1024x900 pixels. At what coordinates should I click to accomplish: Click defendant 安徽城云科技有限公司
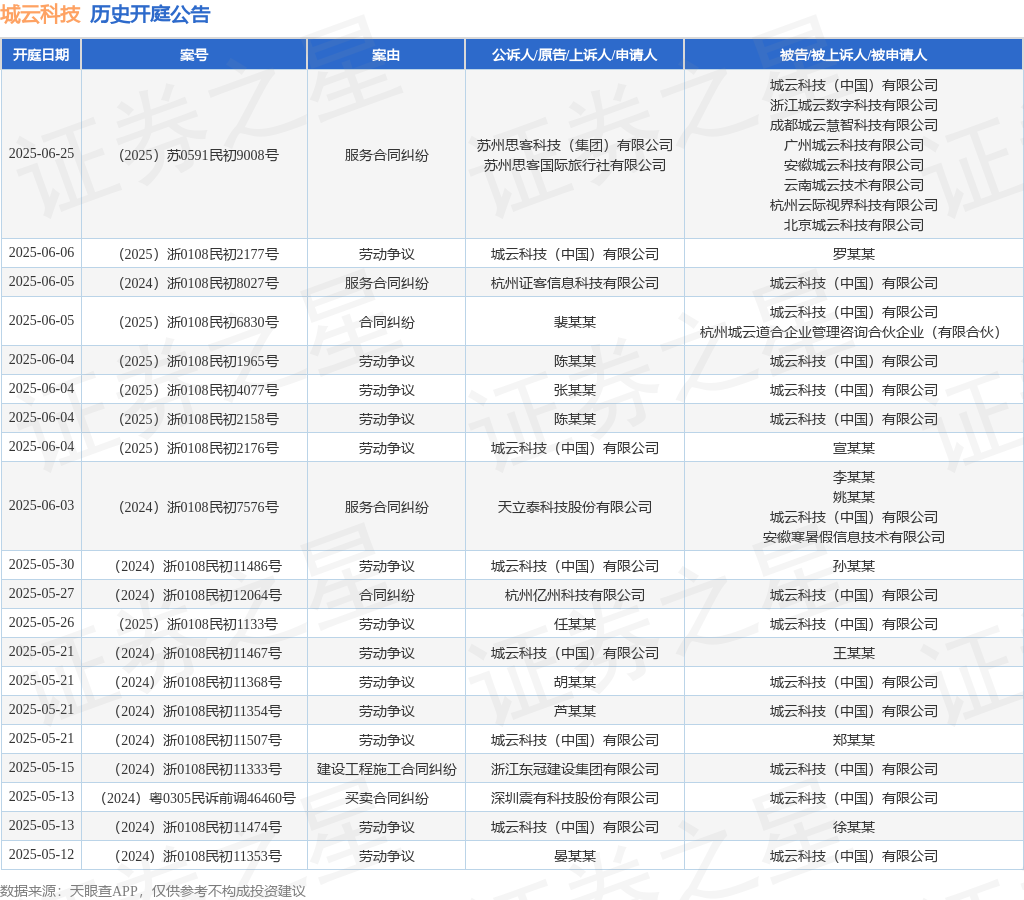point(854,165)
